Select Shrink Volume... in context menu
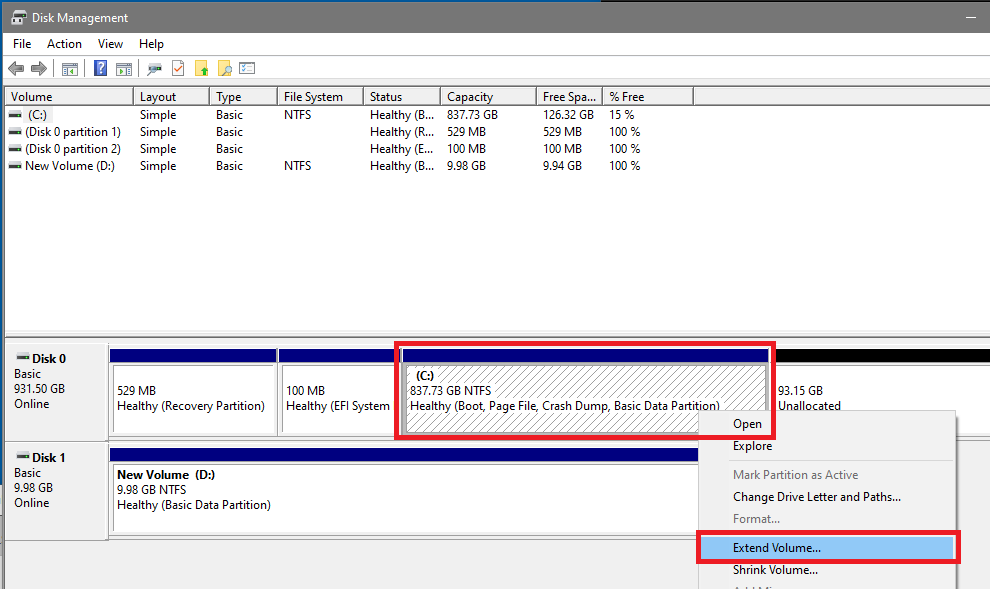This screenshot has height=589, width=990. [x=827, y=570]
